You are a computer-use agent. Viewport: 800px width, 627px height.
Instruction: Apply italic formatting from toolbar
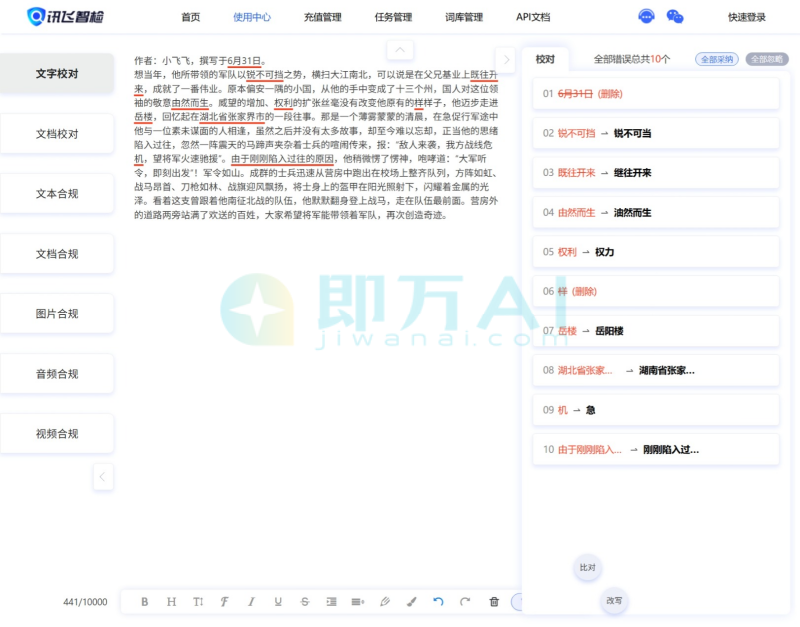click(251, 602)
